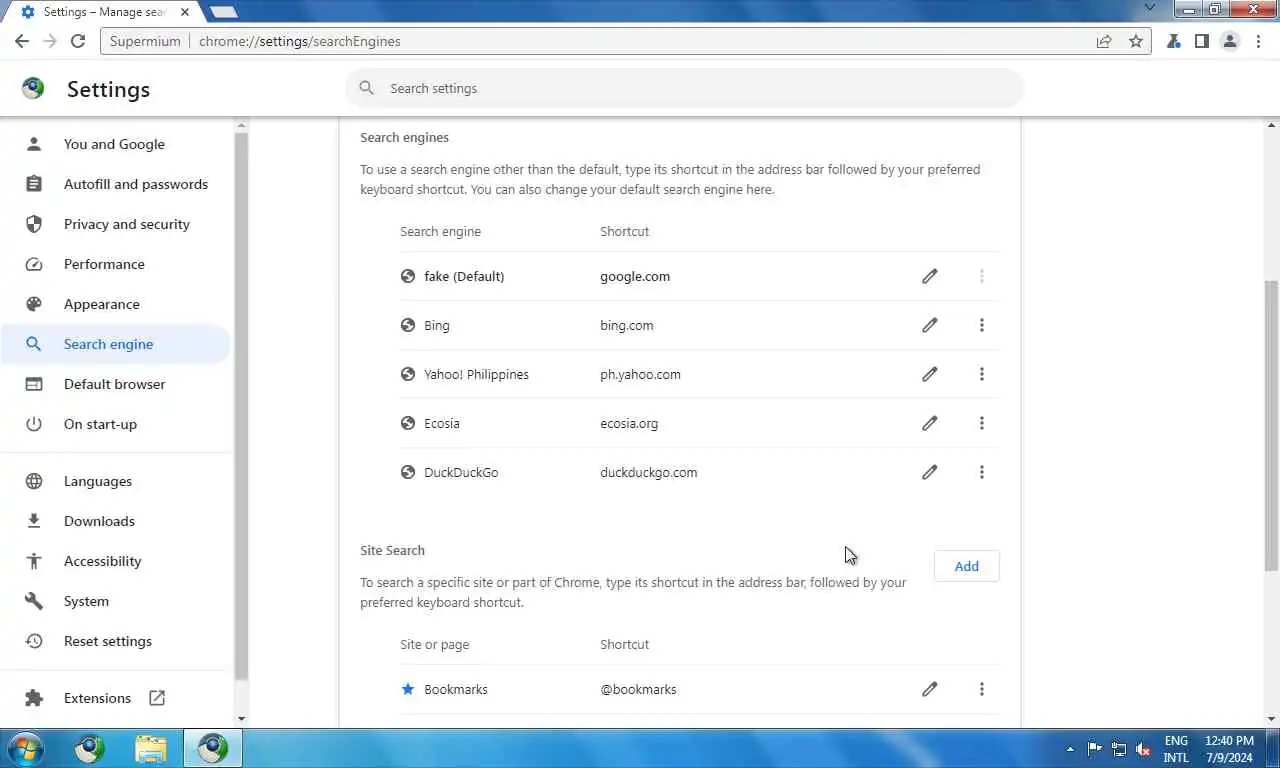Edit the Bing search engine entry
The width and height of the screenshot is (1280, 768).
click(930, 325)
